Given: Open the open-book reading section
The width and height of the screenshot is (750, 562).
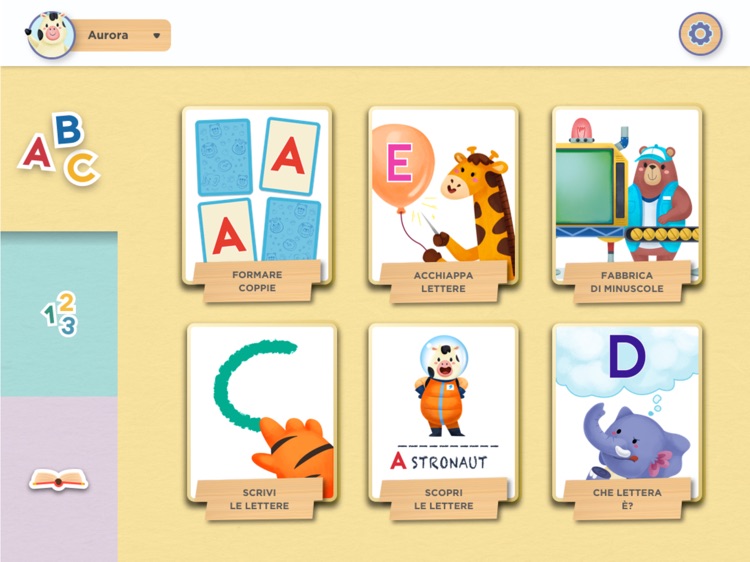Looking at the screenshot, I should (x=58, y=479).
